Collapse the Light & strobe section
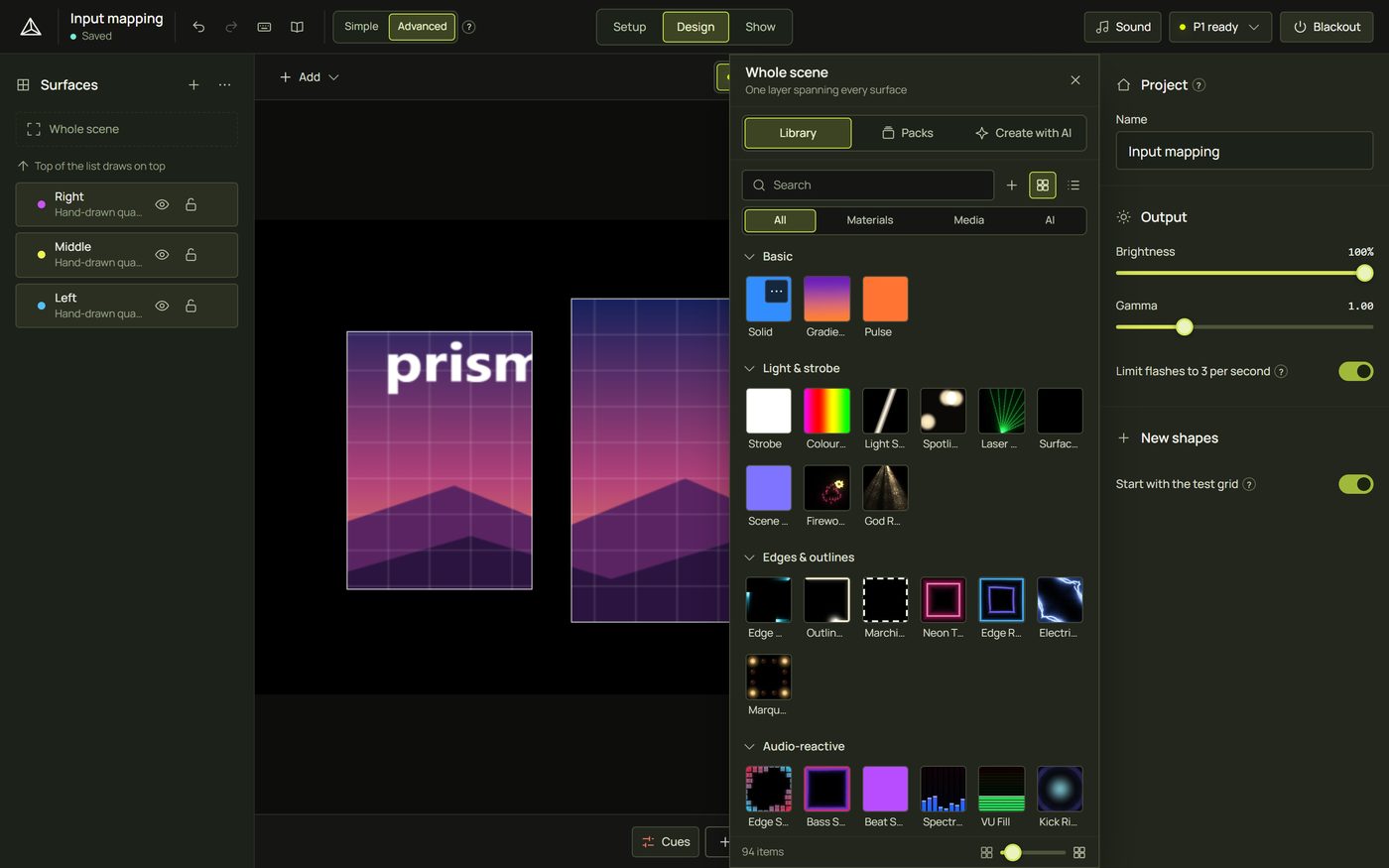Image resolution: width=1389 pixels, height=868 pixels. pos(749,369)
